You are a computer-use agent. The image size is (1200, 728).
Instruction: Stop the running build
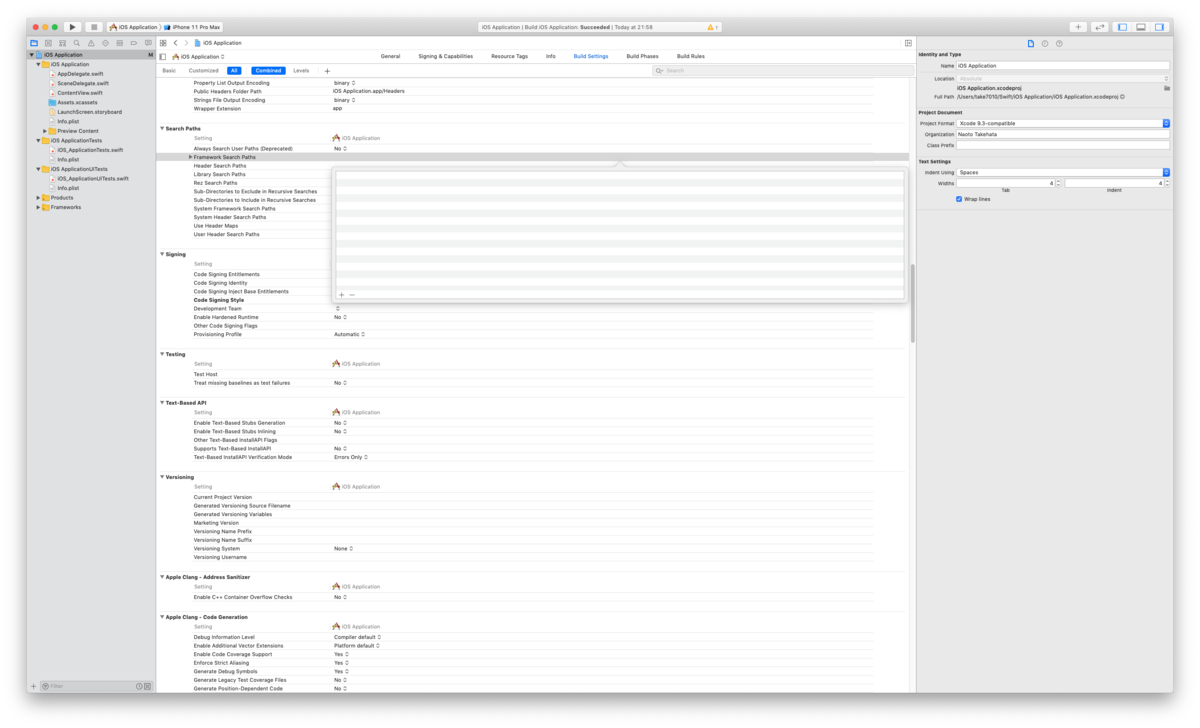pos(93,27)
